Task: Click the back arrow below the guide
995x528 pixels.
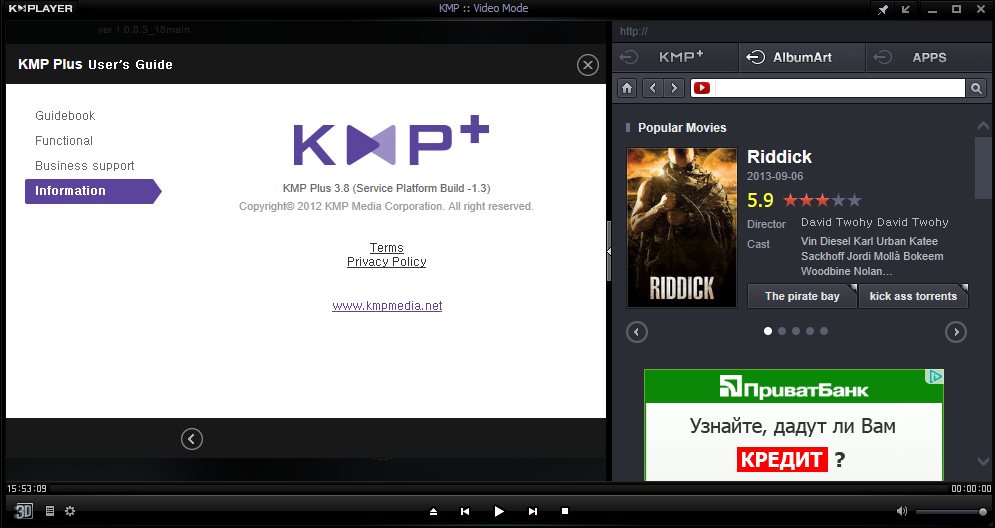Action: [x=192, y=439]
